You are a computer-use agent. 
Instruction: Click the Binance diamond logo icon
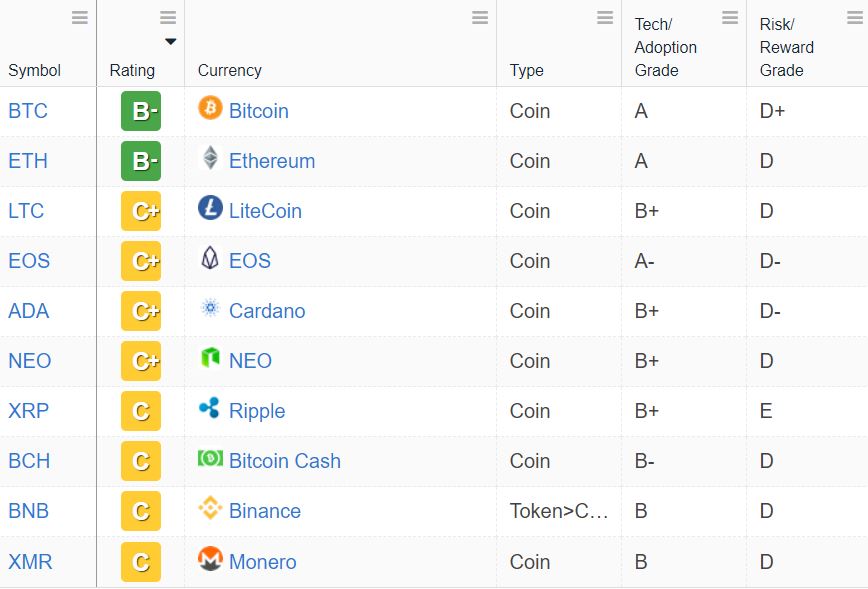(x=210, y=508)
